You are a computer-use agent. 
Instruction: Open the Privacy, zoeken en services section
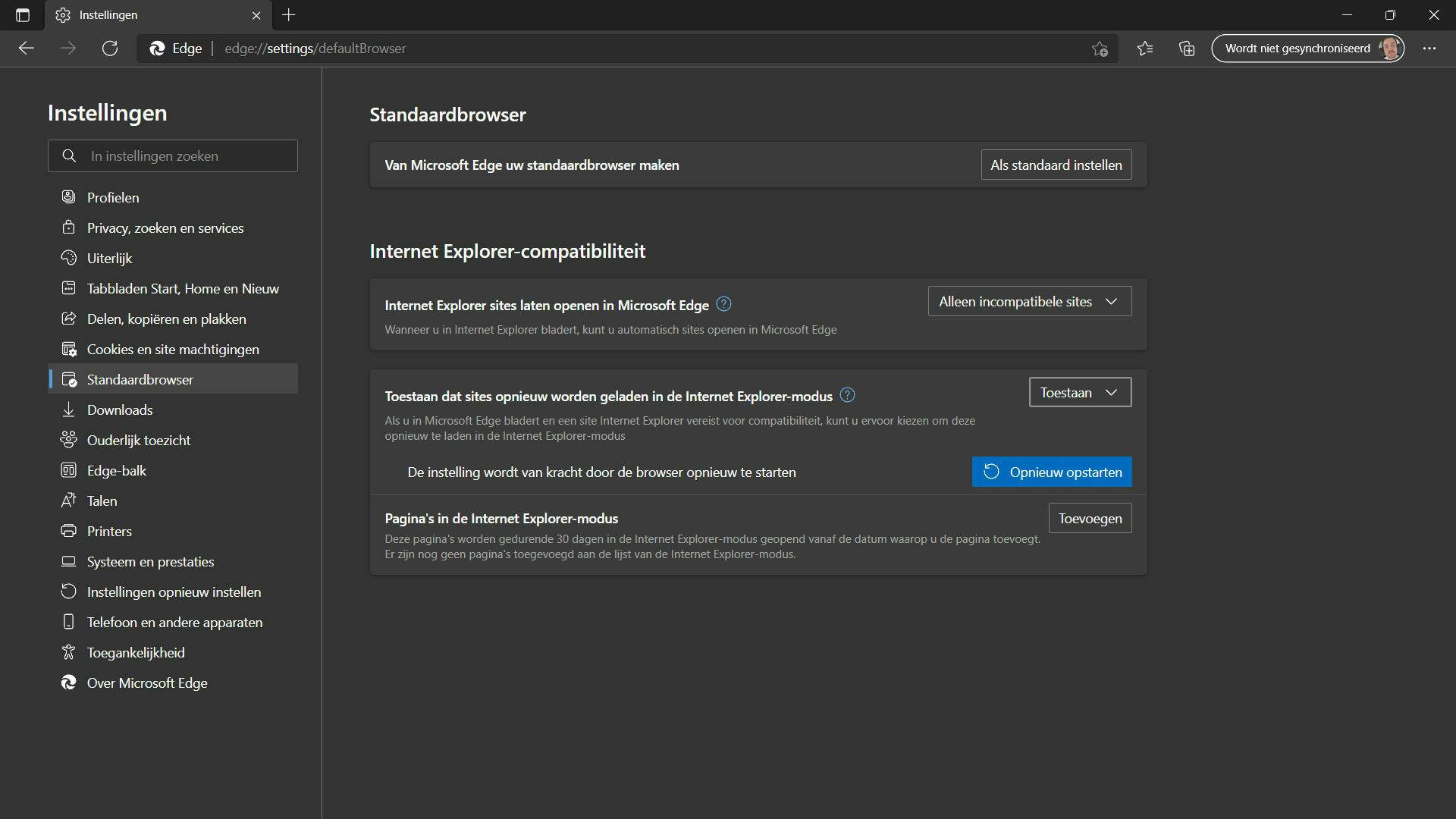click(x=165, y=227)
